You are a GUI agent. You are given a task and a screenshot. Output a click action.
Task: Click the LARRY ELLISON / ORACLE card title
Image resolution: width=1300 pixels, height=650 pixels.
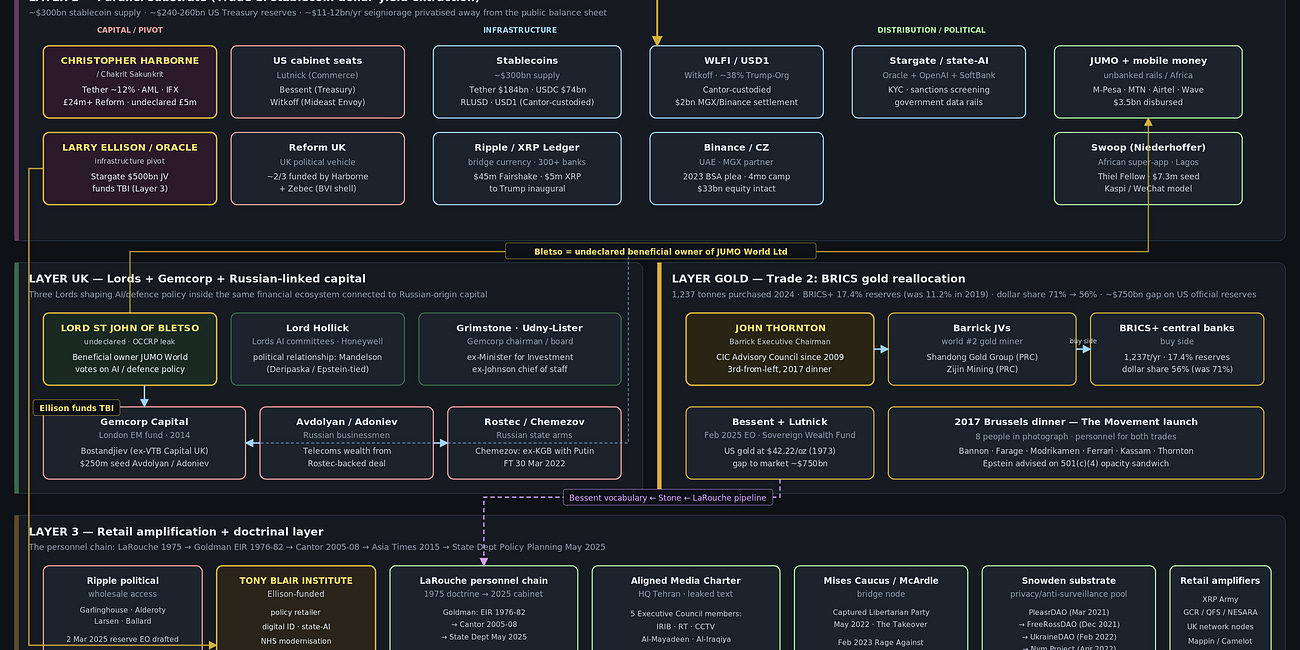[130, 148]
